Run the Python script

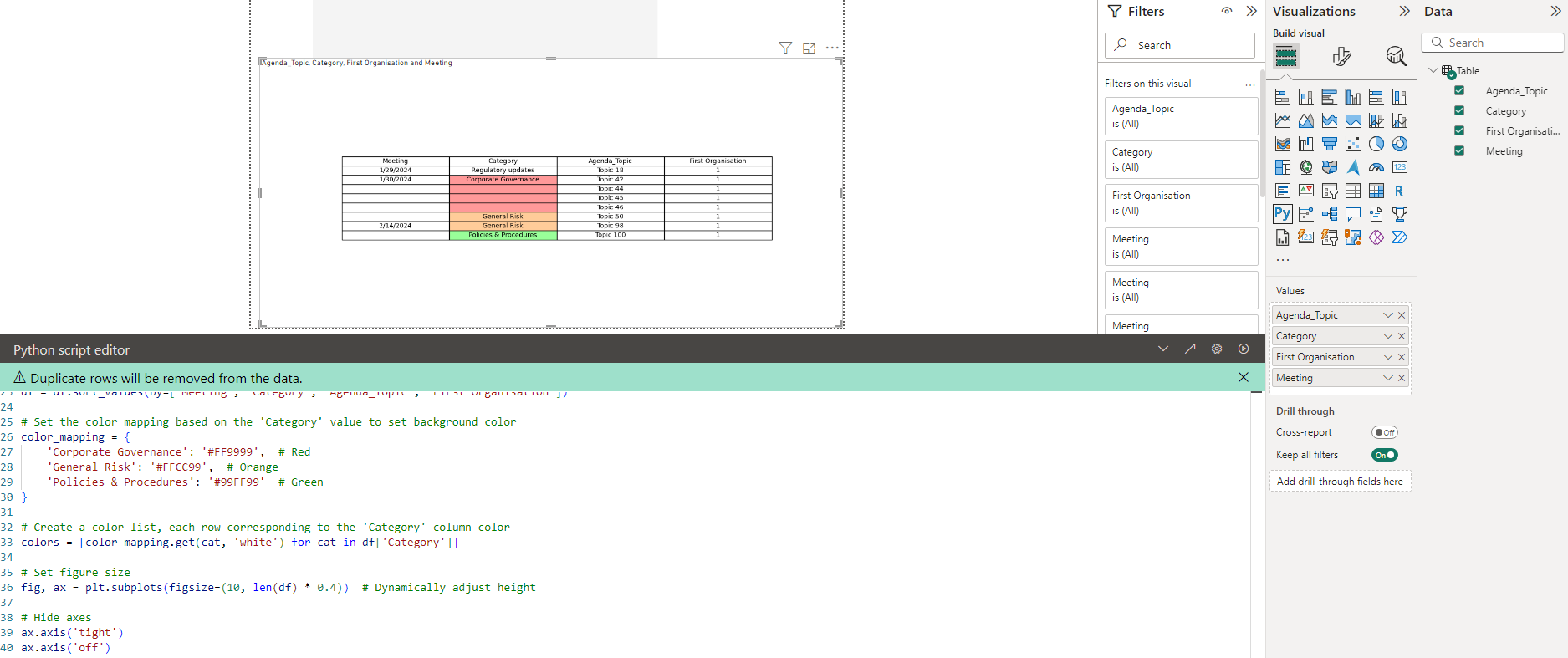click(x=1244, y=349)
